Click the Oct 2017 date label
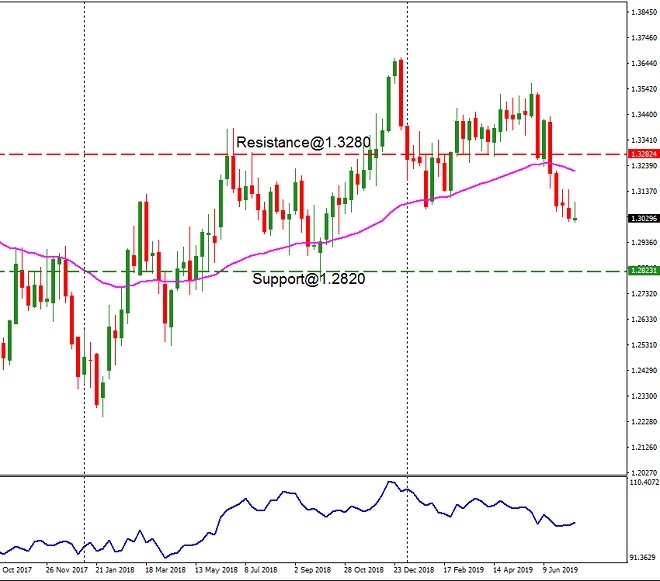 [x=17, y=570]
